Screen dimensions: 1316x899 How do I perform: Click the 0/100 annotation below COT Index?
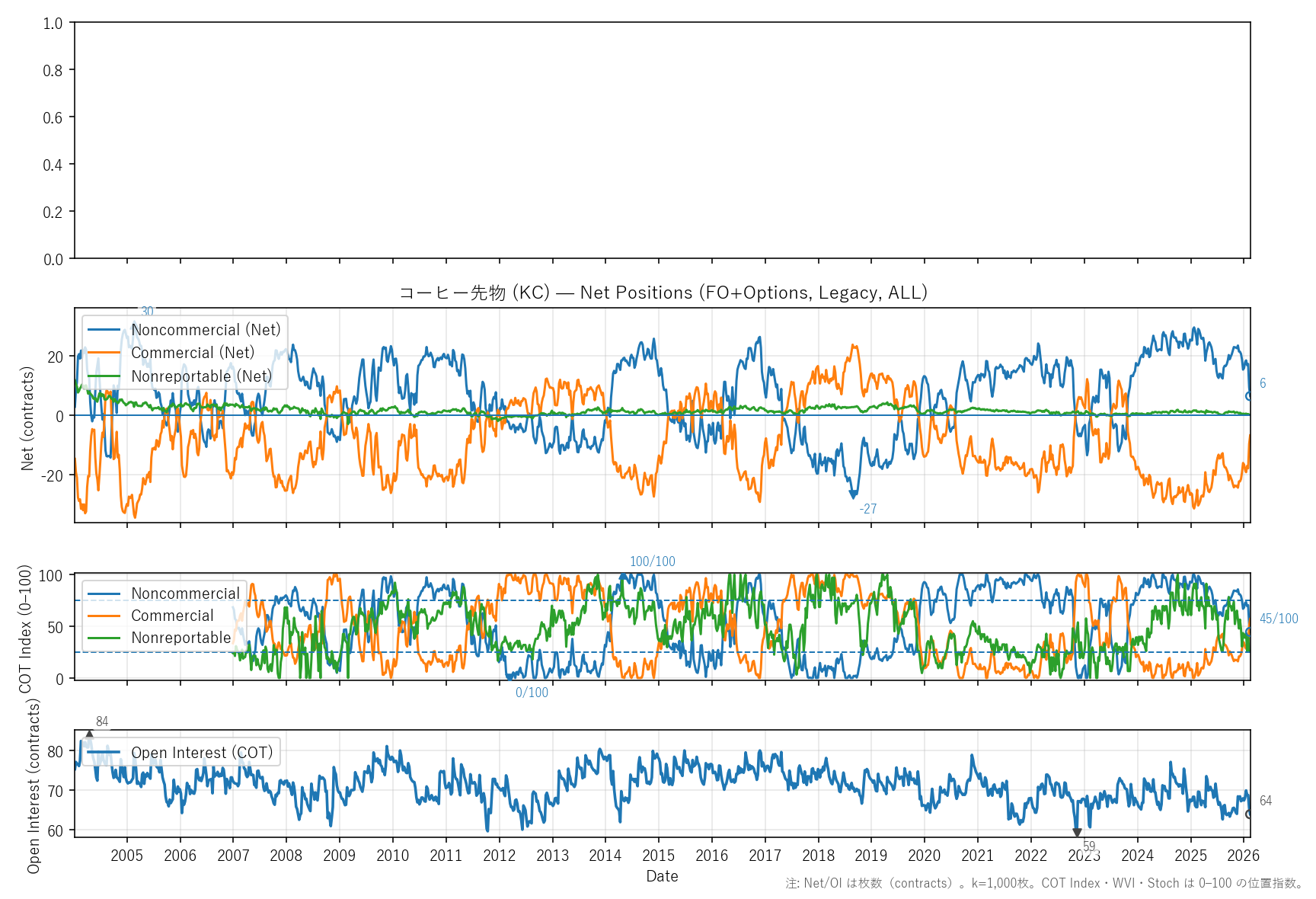pyautogui.click(x=532, y=693)
